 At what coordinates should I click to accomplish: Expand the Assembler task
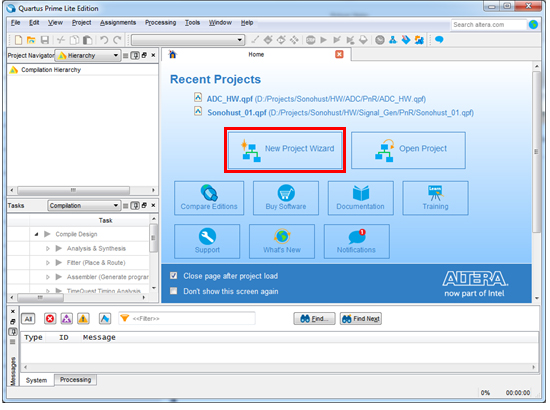coord(48,277)
